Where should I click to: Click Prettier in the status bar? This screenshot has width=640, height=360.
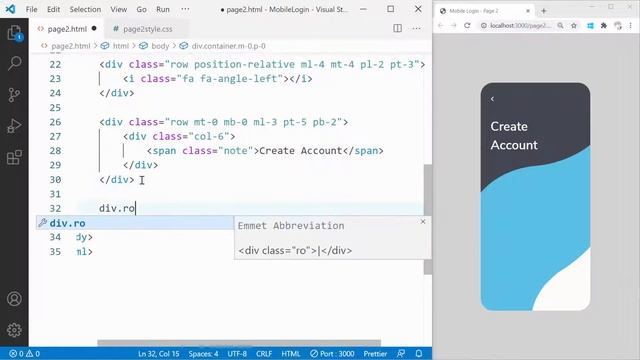pyautogui.click(x=375, y=353)
